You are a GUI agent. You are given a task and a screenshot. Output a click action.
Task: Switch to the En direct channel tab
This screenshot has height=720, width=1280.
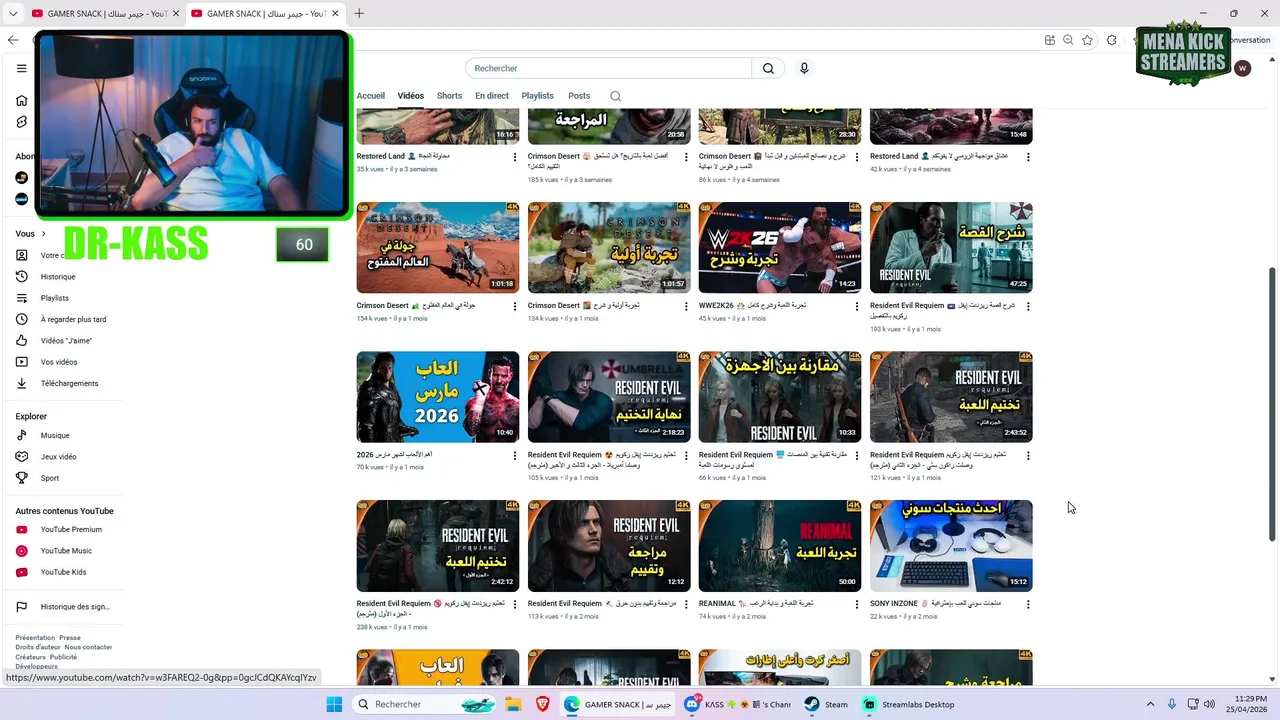(x=492, y=96)
